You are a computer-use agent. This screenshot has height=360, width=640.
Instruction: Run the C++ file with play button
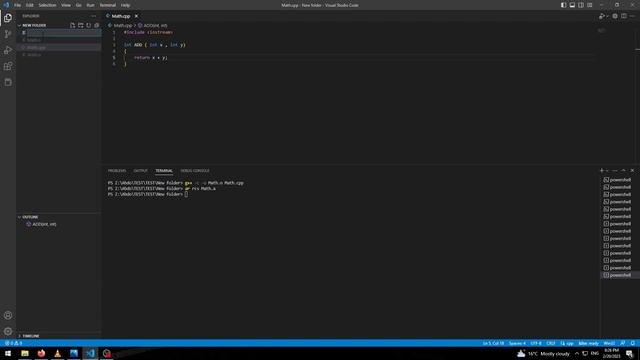[x=601, y=16]
